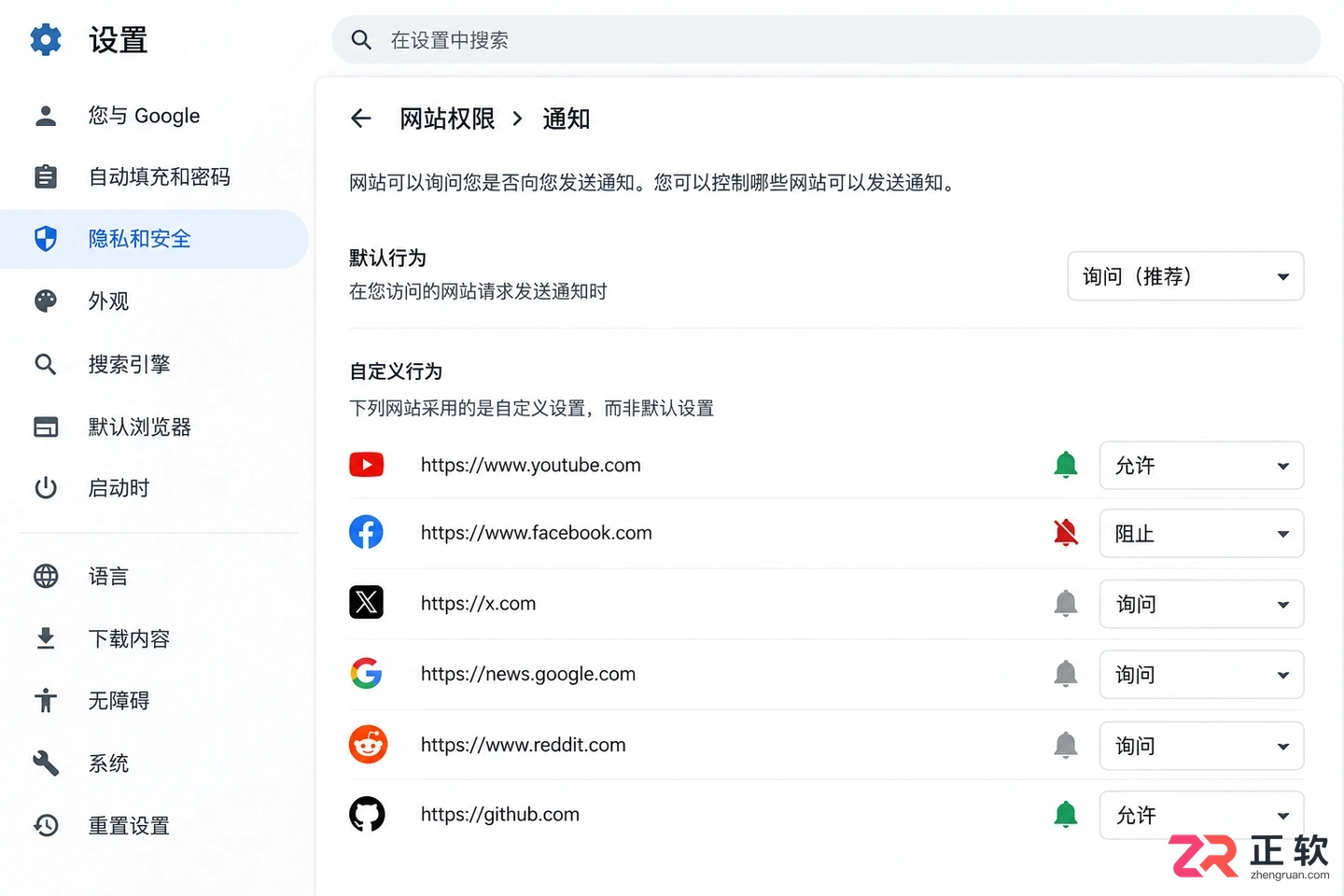Viewport: 1344px width, 896px height.
Task: Open permission dropdown for reddit.com
Action: [x=1201, y=745]
